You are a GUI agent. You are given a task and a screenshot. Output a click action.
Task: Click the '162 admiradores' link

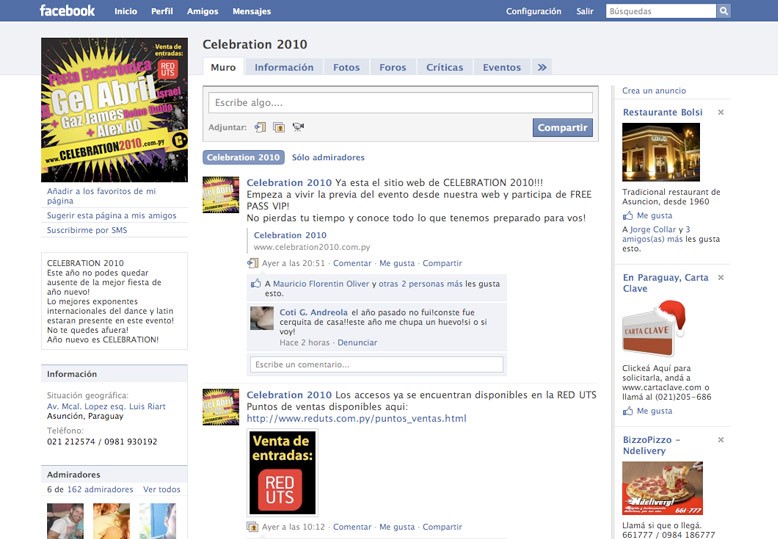[100, 489]
